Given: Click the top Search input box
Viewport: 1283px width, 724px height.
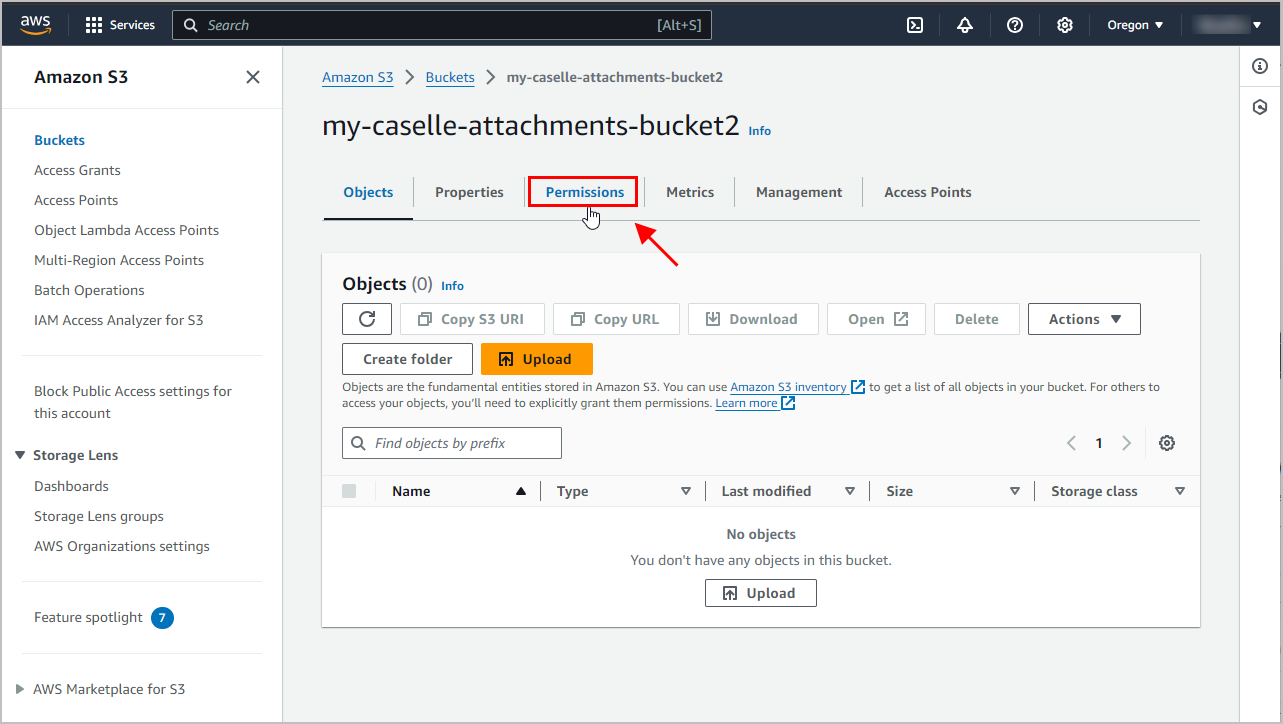Looking at the screenshot, I should [x=442, y=25].
